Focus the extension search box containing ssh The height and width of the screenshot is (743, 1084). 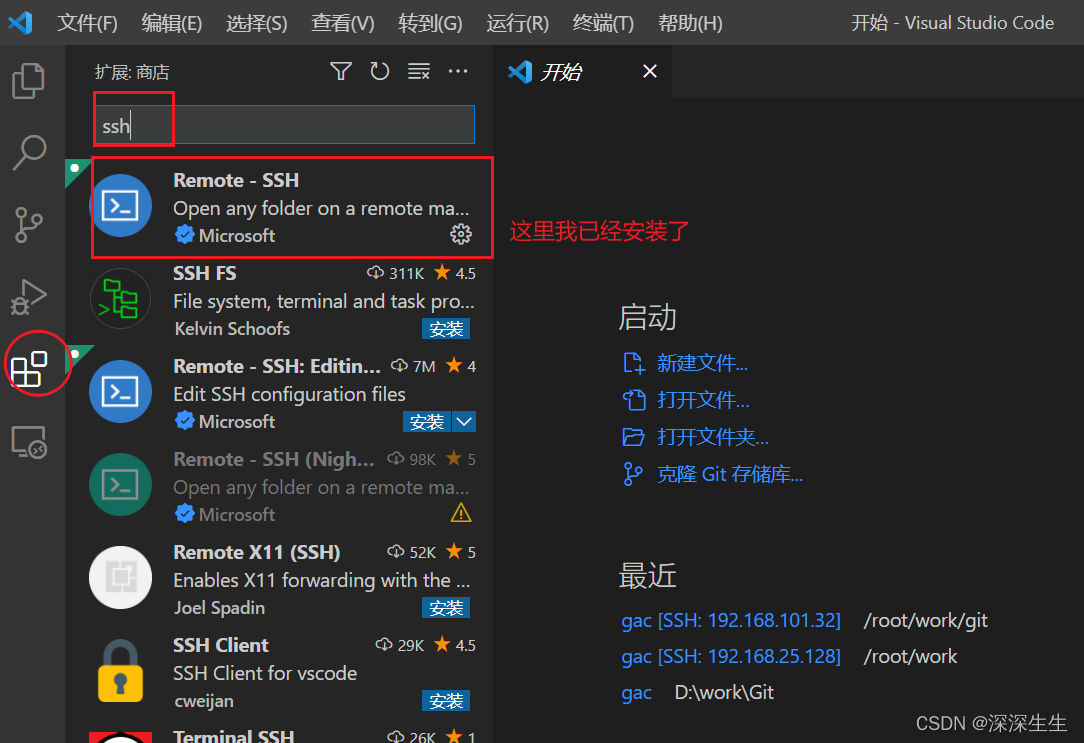pyautogui.click(x=285, y=125)
